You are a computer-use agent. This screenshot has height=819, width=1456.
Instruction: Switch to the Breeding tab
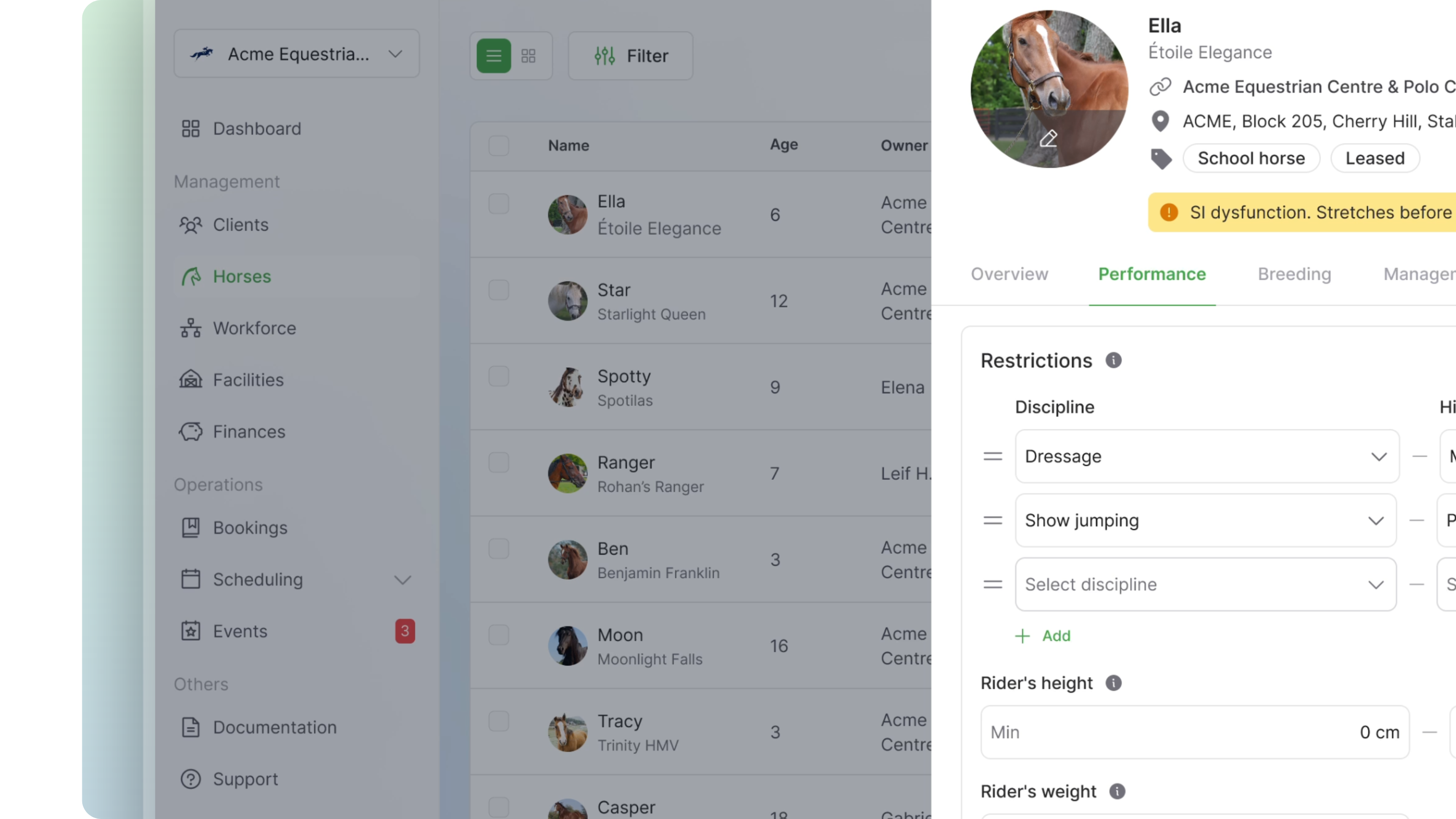tap(1294, 273)
